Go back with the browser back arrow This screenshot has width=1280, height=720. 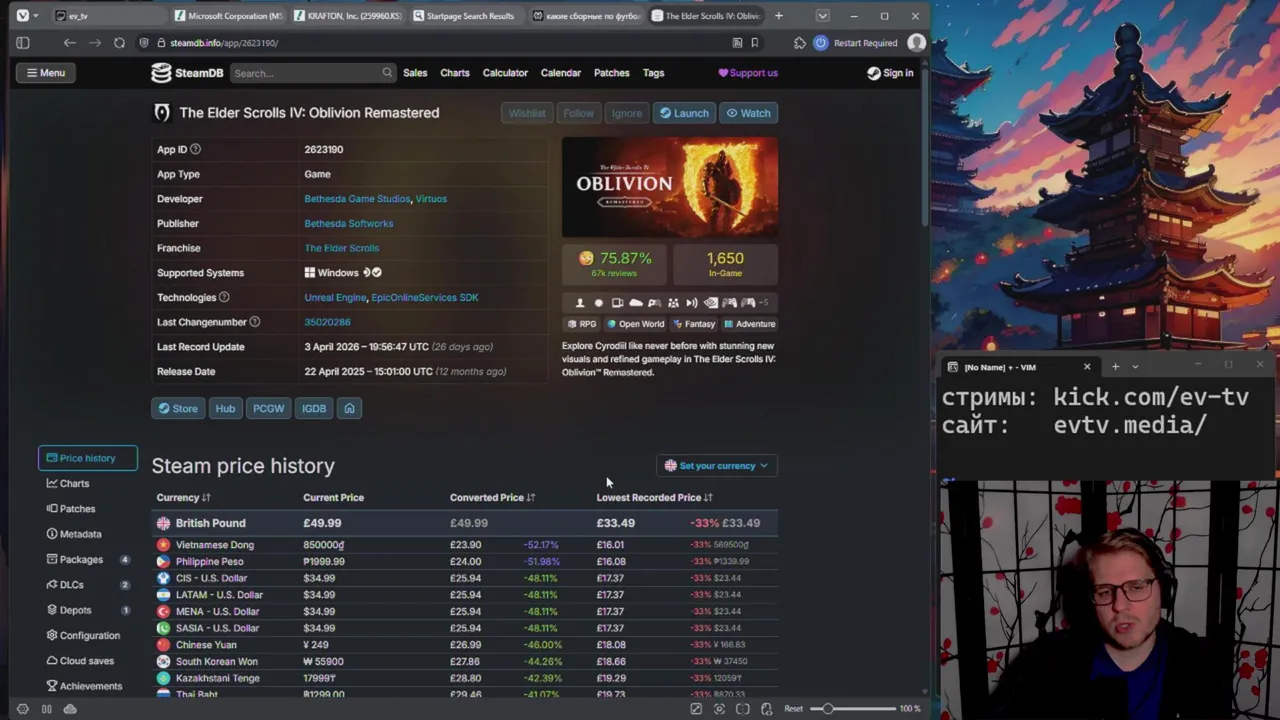69,43
